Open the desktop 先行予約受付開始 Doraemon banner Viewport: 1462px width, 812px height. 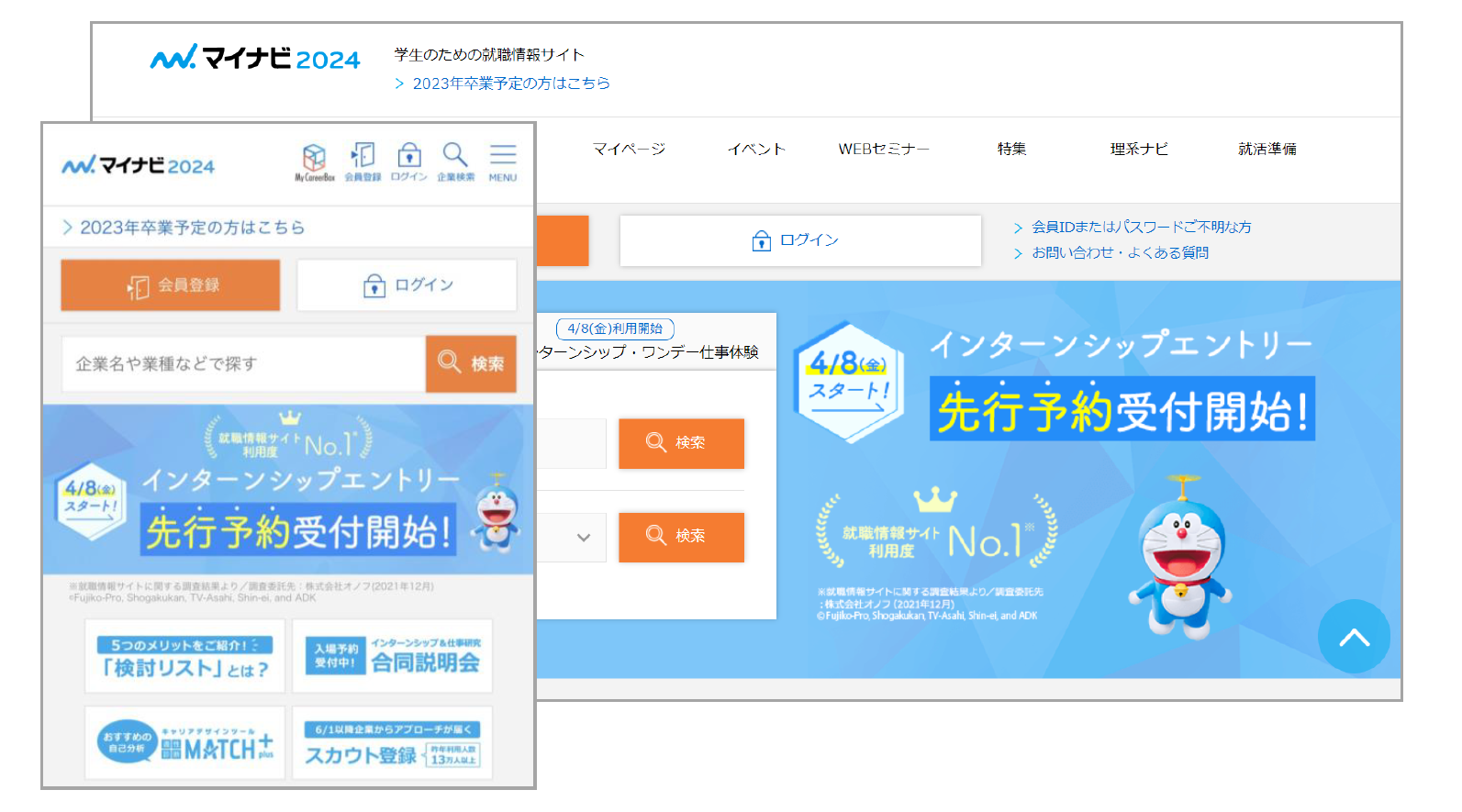tap(1088, 479)
